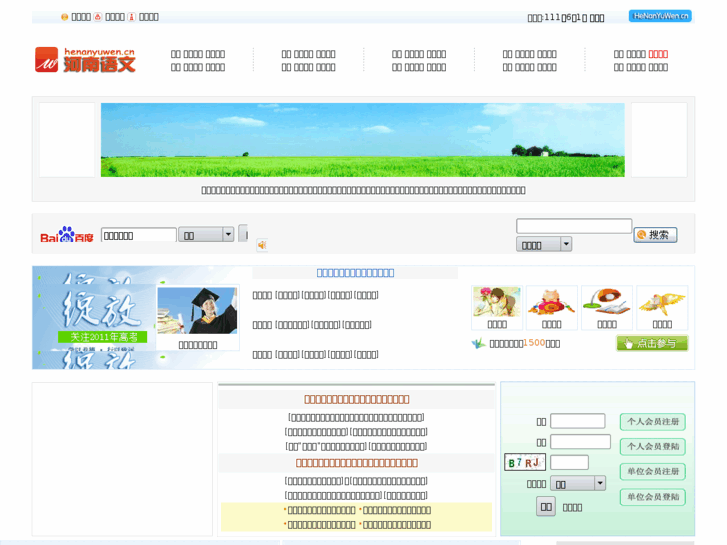727x545 pixels.
Task: Click the 河南语文 henanyuwen.cn site logo
Action: click(85, 60)
